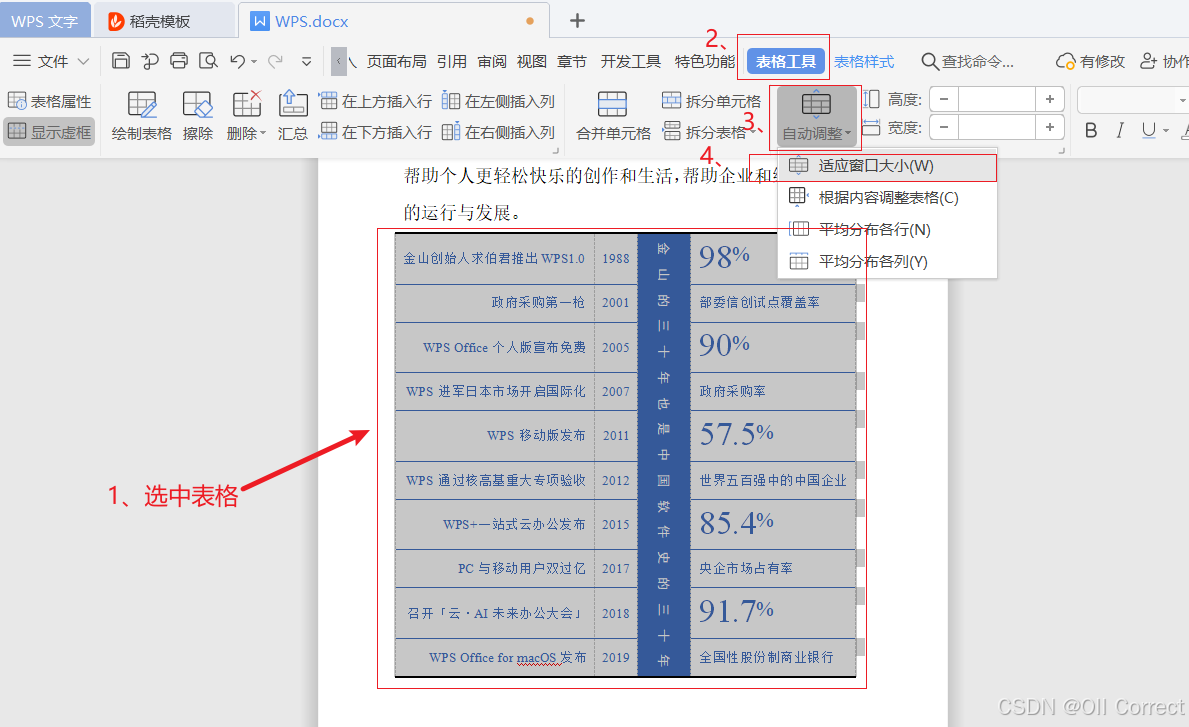Open a new tab with plus button
Image resolution: width=1189 pixels, height=727 pixels.
tap(577, 20)
